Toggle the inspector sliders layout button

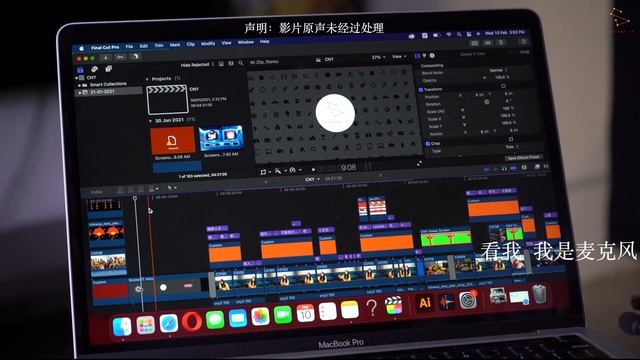pyautogui.click(x=501, y=42)
